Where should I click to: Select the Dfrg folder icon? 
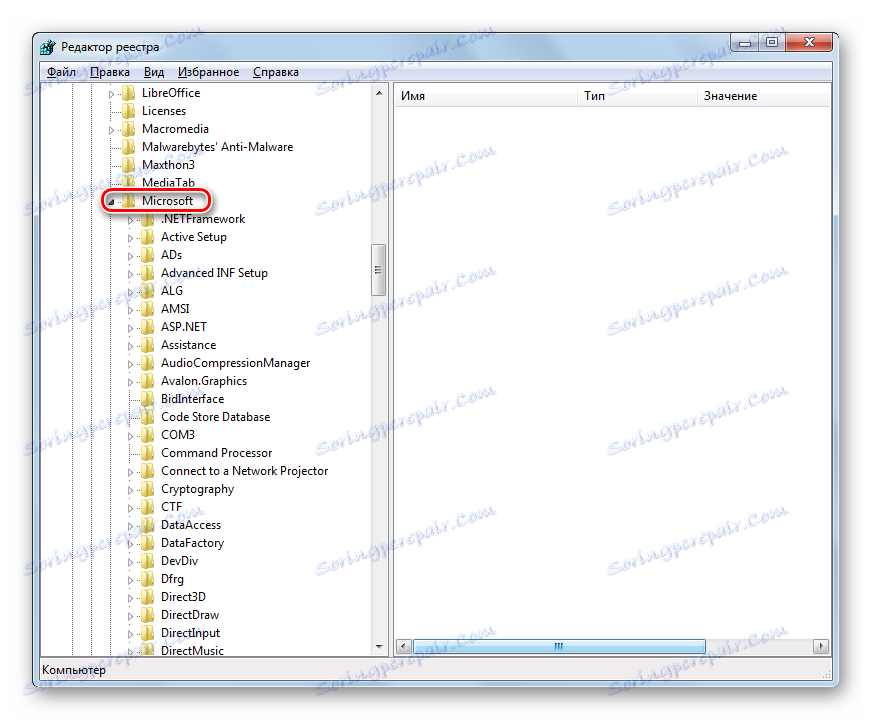point(147,579)
